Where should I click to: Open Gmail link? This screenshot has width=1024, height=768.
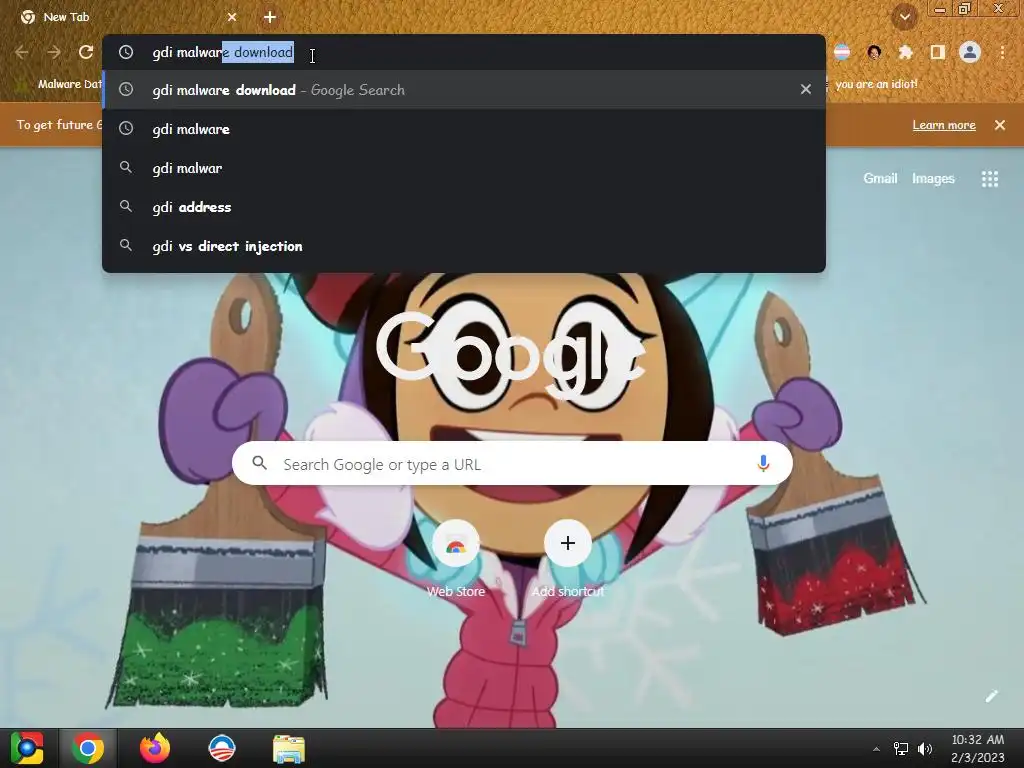[x=880, y=178]
